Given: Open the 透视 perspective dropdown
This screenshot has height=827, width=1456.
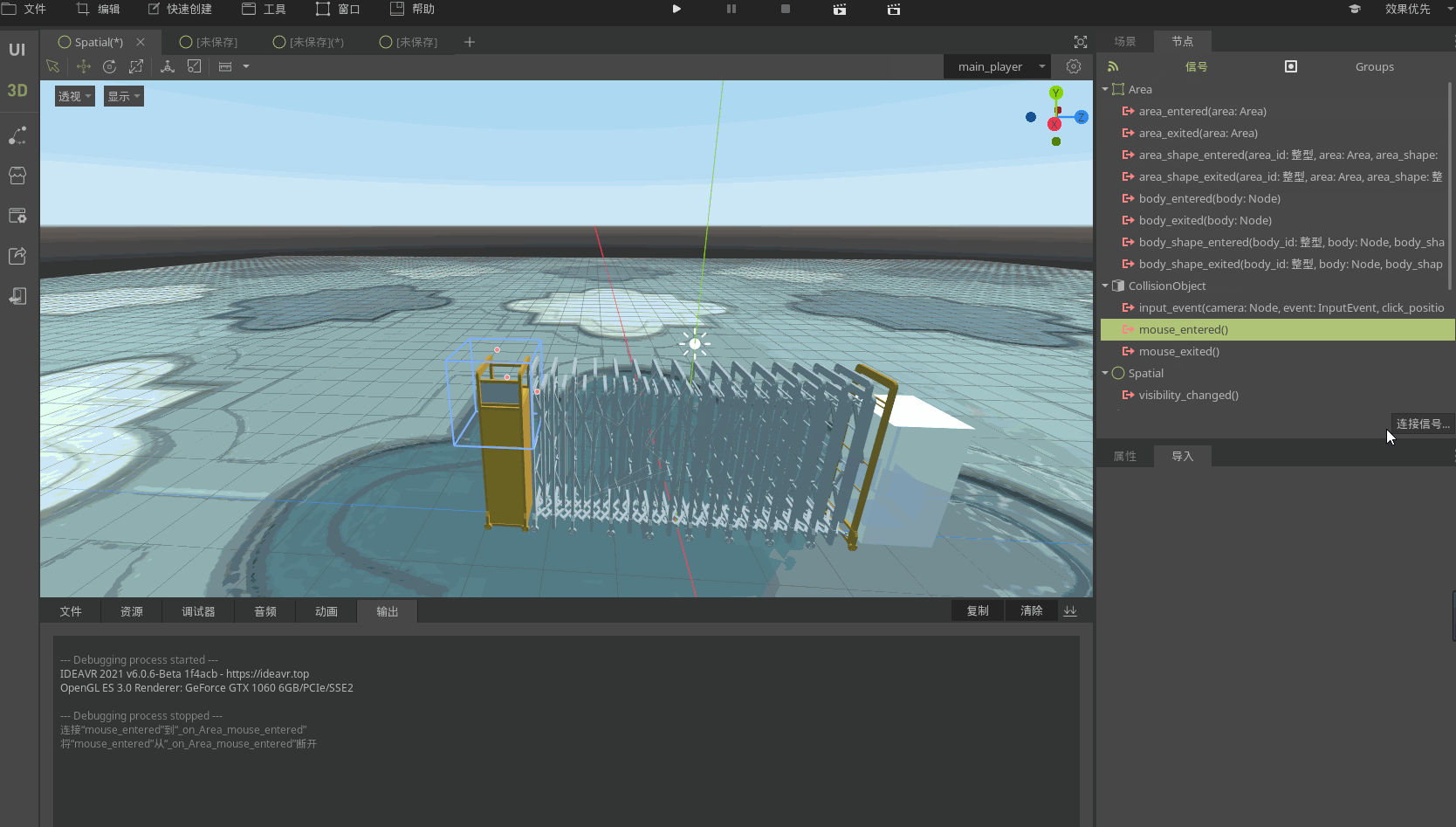Looking at the screenshot, I should (x=74, y=96).
